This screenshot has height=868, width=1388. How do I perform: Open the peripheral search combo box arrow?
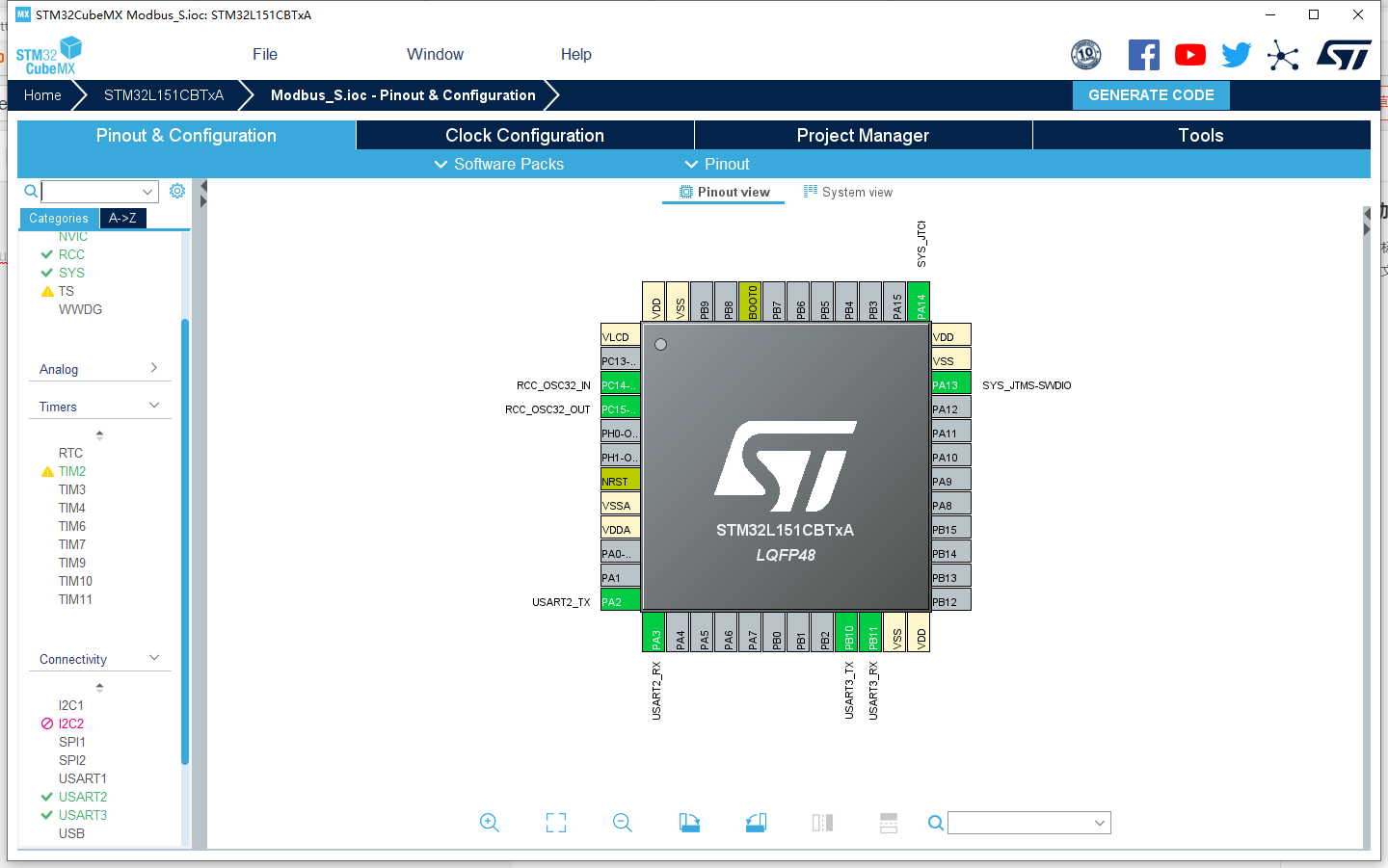[147, 191]
